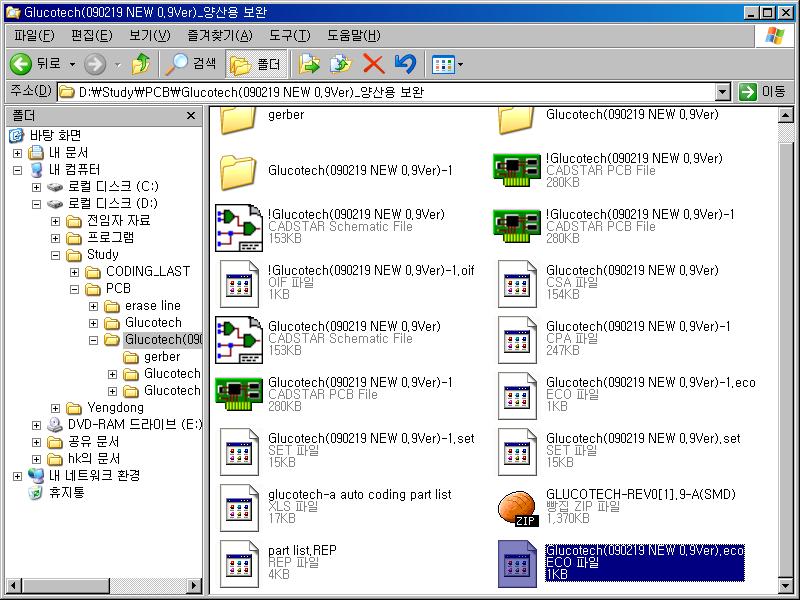Open the 편집(E) menu
This screenshot has height=600, width=800.
click(91, 36)
